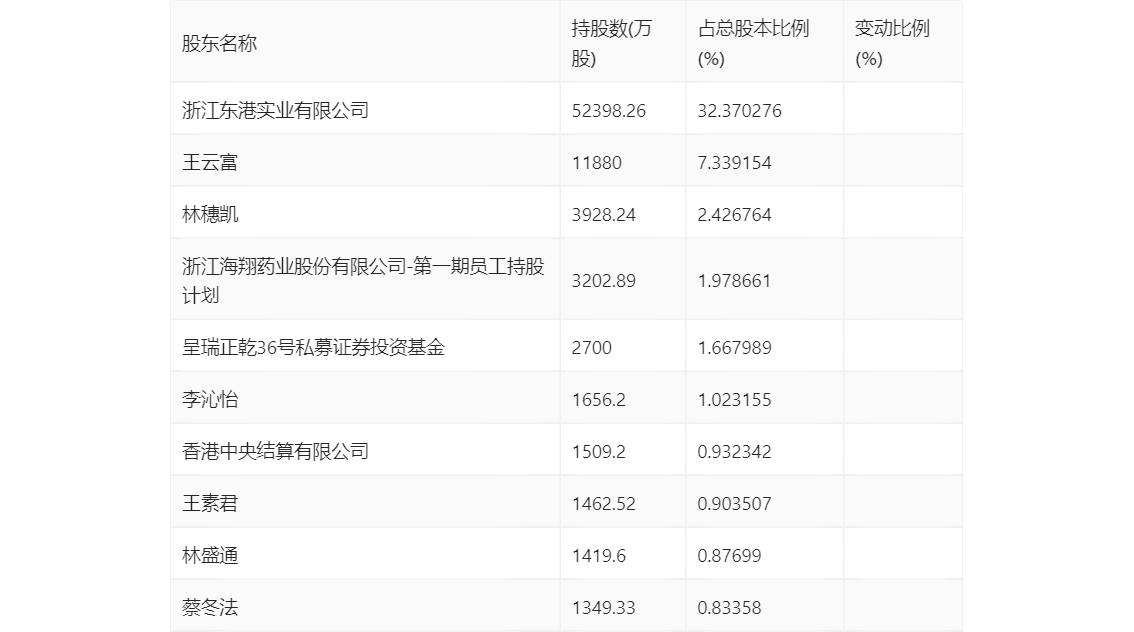Viewport: 1134px width, 632px height.
Task: Click the 占总股本比例(%) column header
Action: [753, 43]
